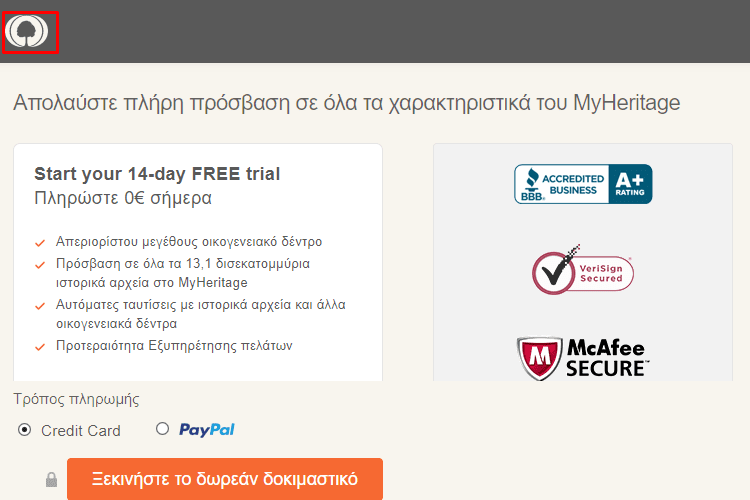Click the automatic matches feature line
This screenshot has height=500, width=750.
pos(200,314)
